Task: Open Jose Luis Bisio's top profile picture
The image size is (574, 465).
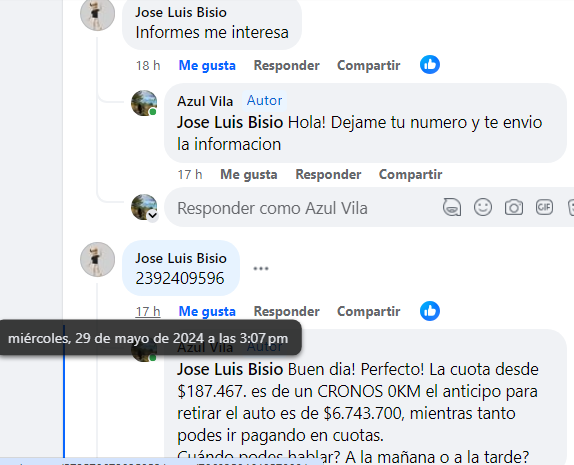Action: [x=97, y=14]
